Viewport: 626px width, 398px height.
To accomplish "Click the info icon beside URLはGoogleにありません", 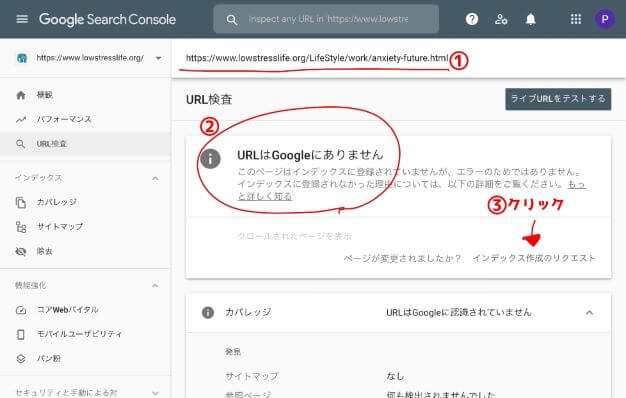I will [210, 159].
